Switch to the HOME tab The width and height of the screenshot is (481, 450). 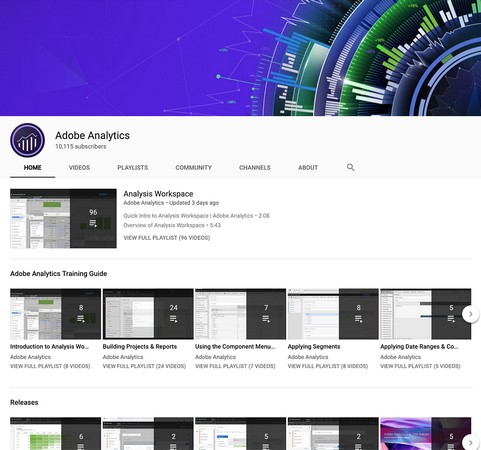[32, 168]
